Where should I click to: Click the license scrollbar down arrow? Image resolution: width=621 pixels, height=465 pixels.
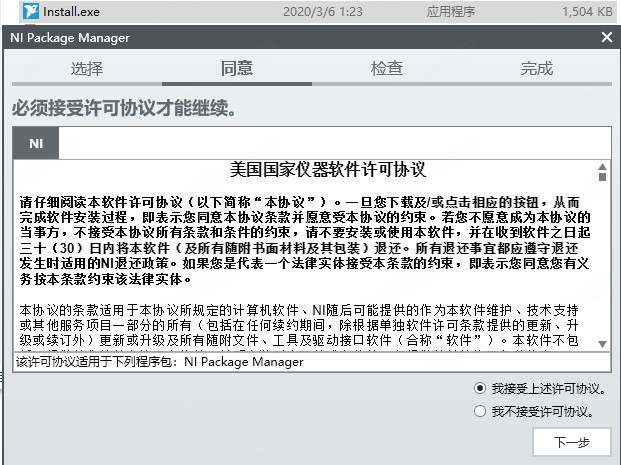click(602, 343)
